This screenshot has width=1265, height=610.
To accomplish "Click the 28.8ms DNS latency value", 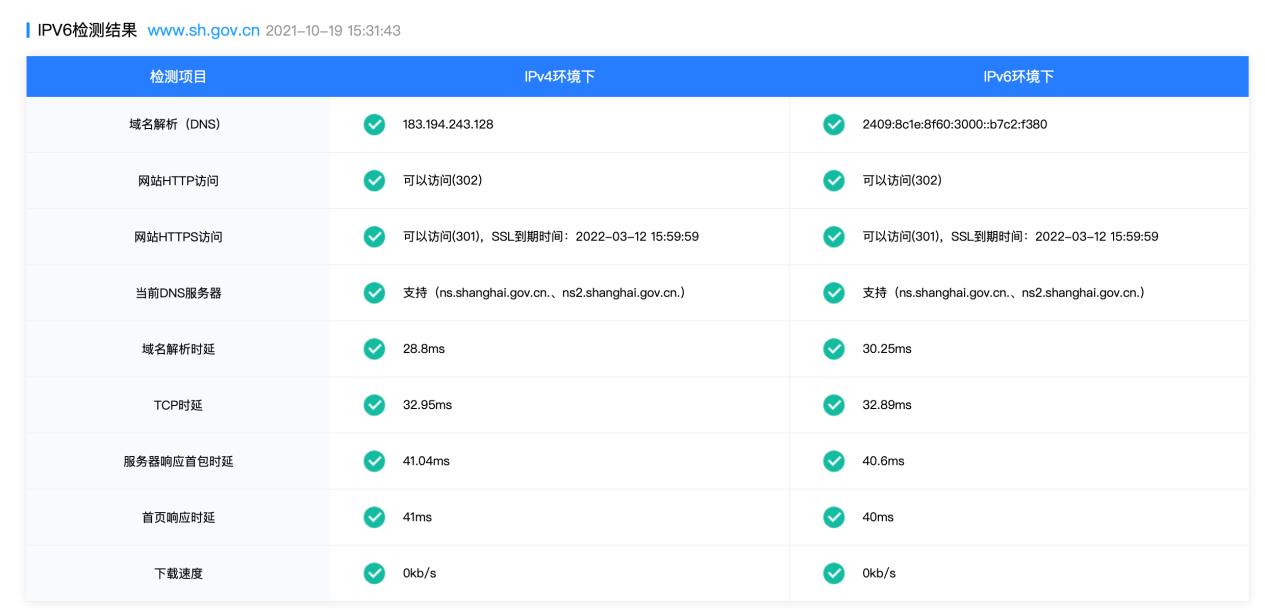I will [424, 349].
